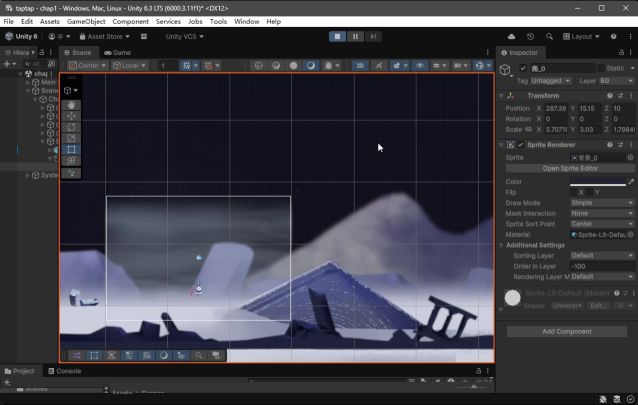This screenshot has height=405, width=638.
Task: Stop play mode with the Play button
Action: coord(337,37)
